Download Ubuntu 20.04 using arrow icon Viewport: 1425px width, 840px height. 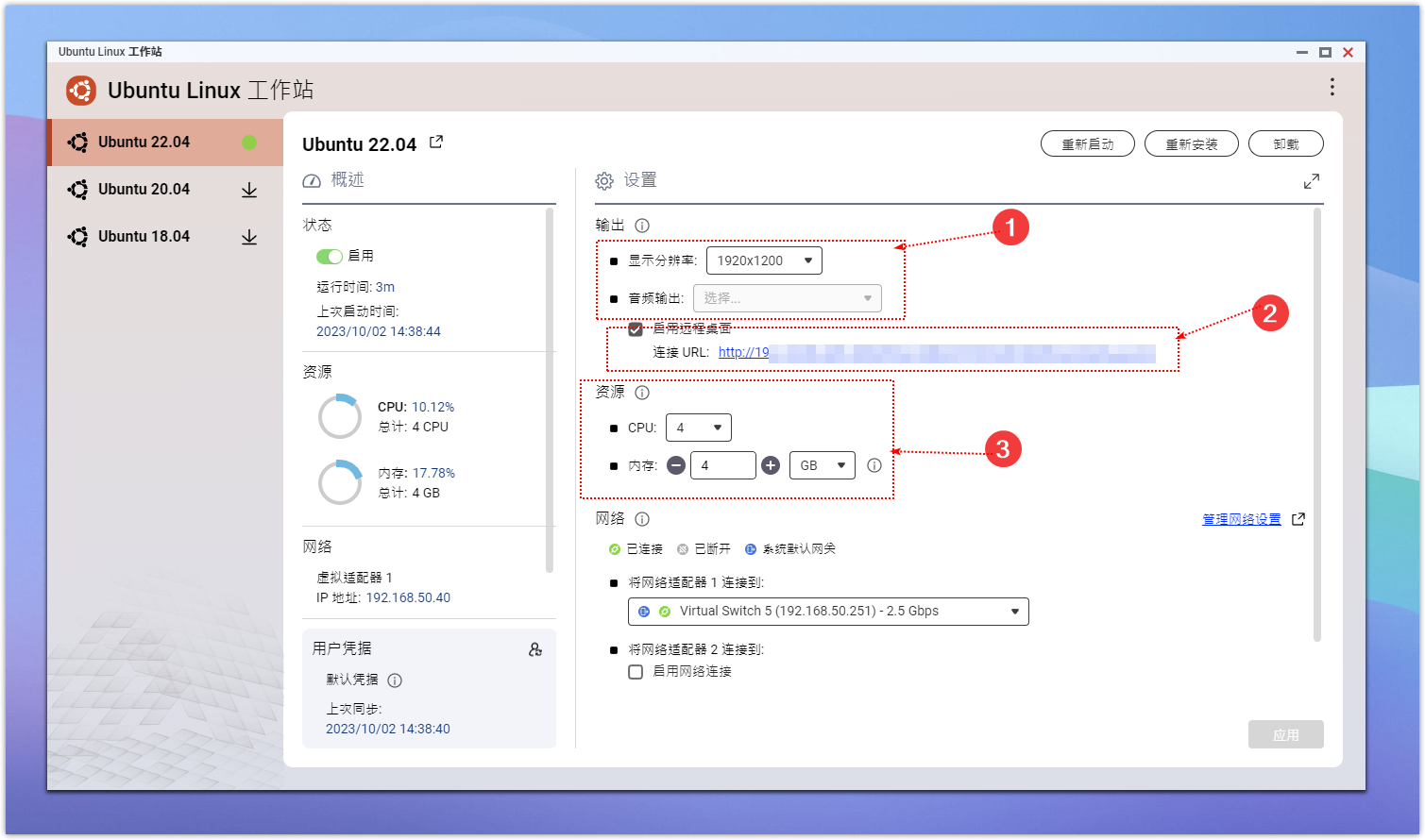pos(249,190)
